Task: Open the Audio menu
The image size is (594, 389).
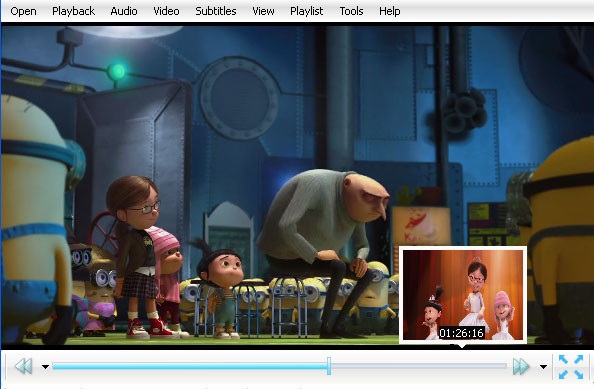Action: [124, 11]
